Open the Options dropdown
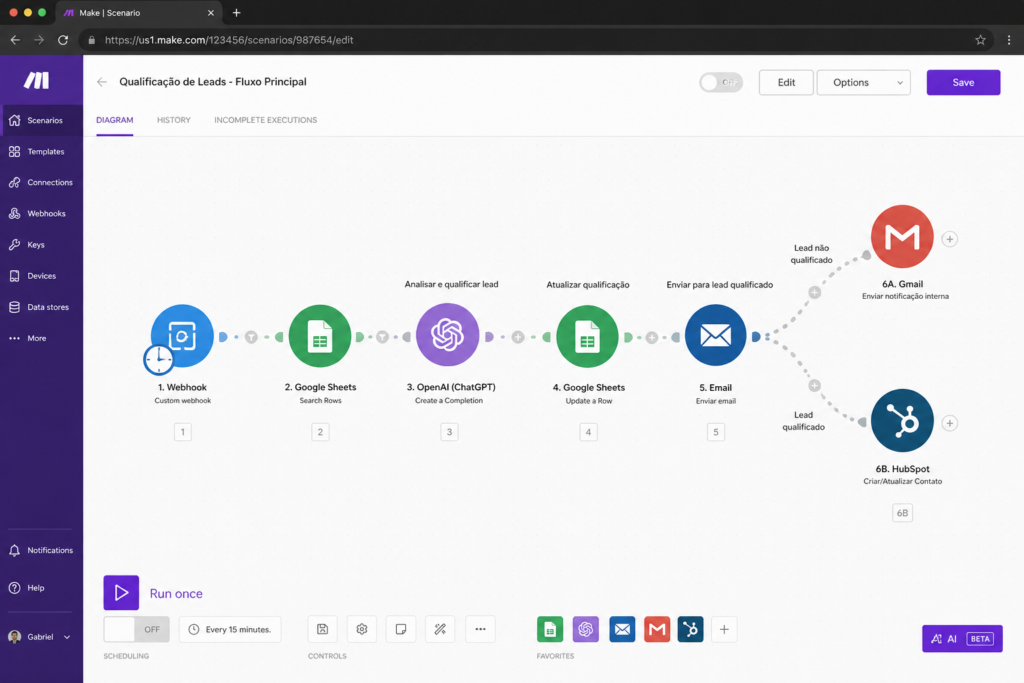The height and width of the screenshot is (683, 1024). click(x=863, y=82)
